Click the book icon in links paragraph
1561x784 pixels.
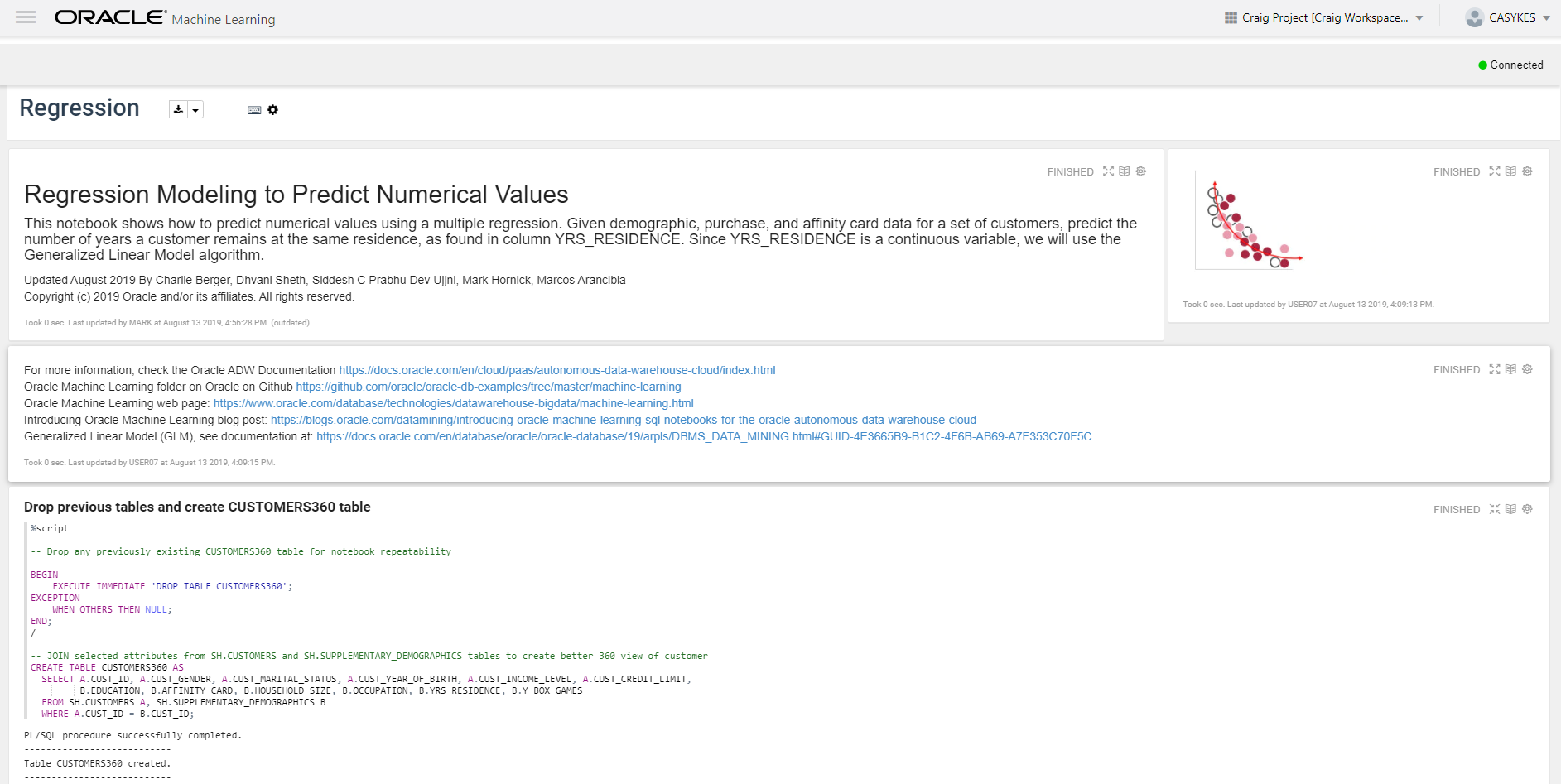tap(1510, 369)
